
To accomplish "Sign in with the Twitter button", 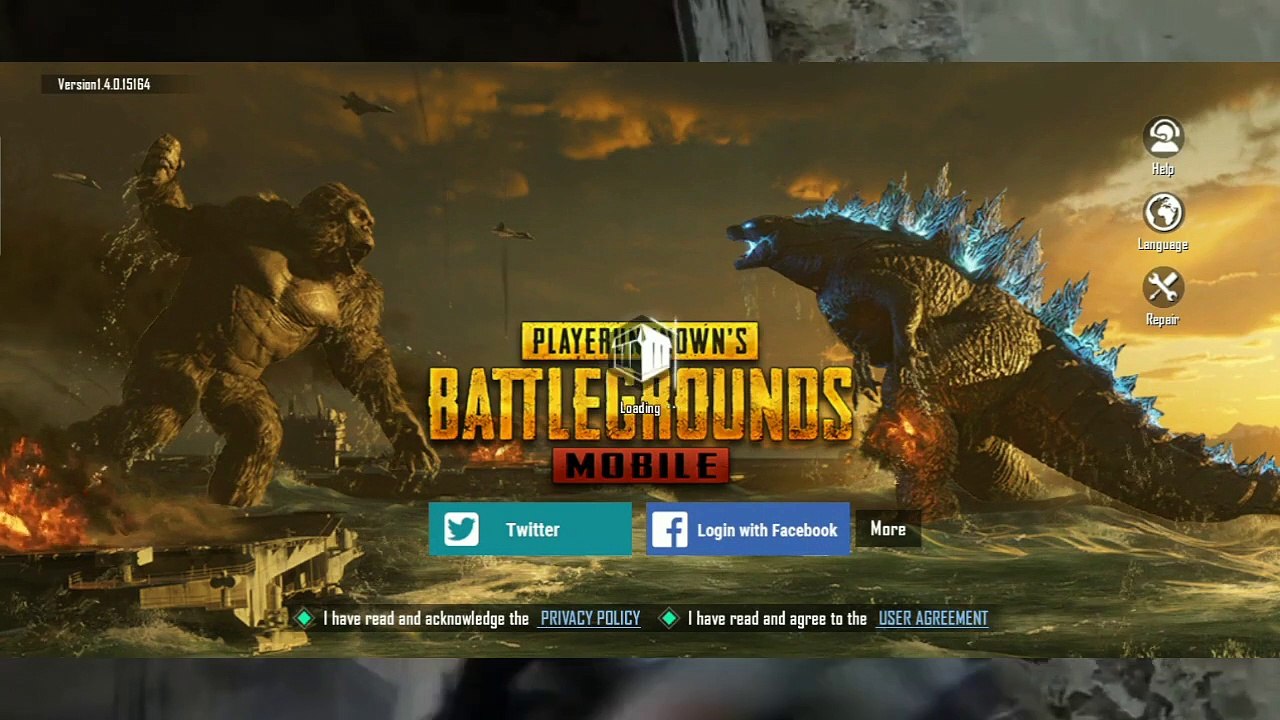I will [x=530, y=529].
